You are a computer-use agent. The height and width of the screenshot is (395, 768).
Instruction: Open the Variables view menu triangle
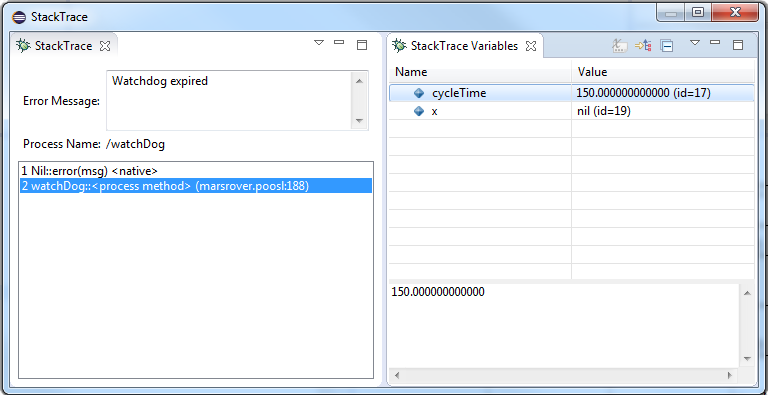695,43
